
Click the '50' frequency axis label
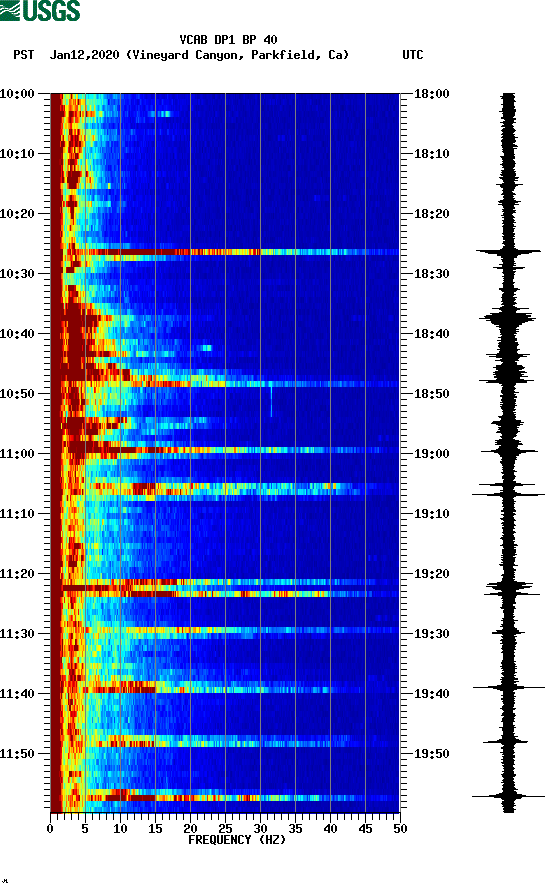tap(400, 829)
